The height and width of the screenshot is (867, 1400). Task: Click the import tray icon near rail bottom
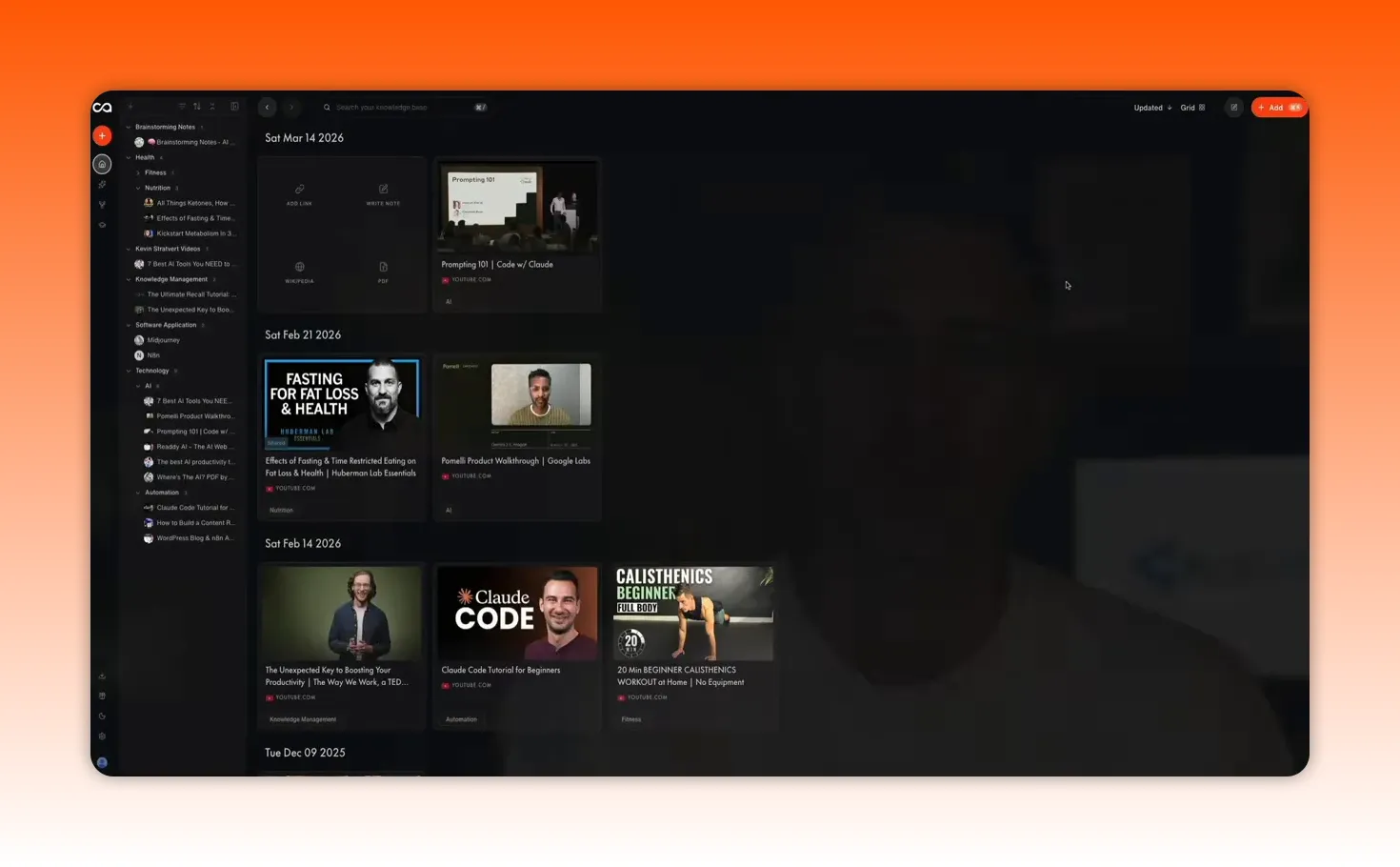coord(102,676)
